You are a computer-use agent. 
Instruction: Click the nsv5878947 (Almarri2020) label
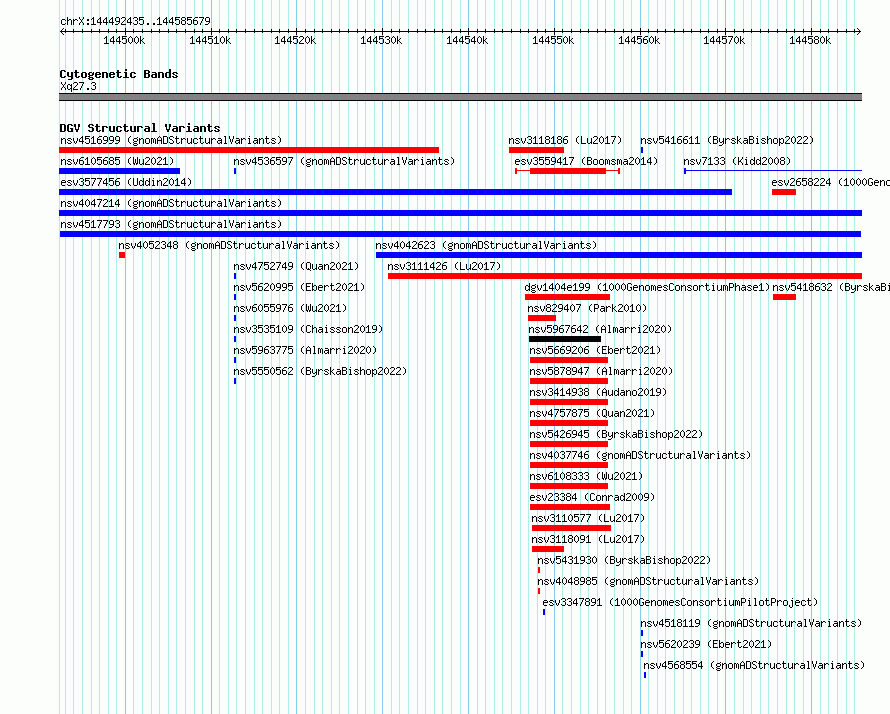(x=601, y=371)
